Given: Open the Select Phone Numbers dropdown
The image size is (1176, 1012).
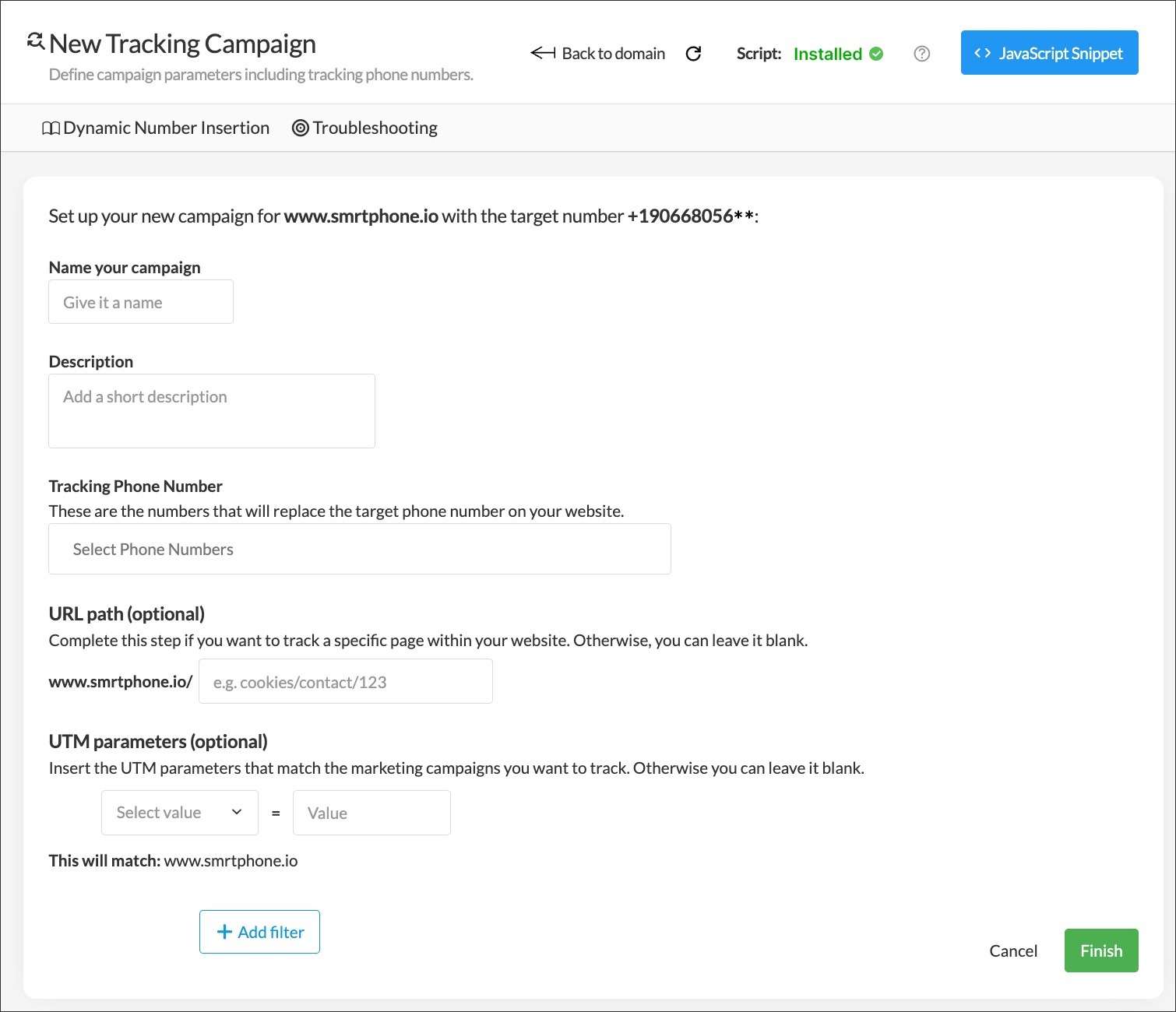Looking at the screenshot, I should click(359, 549).
